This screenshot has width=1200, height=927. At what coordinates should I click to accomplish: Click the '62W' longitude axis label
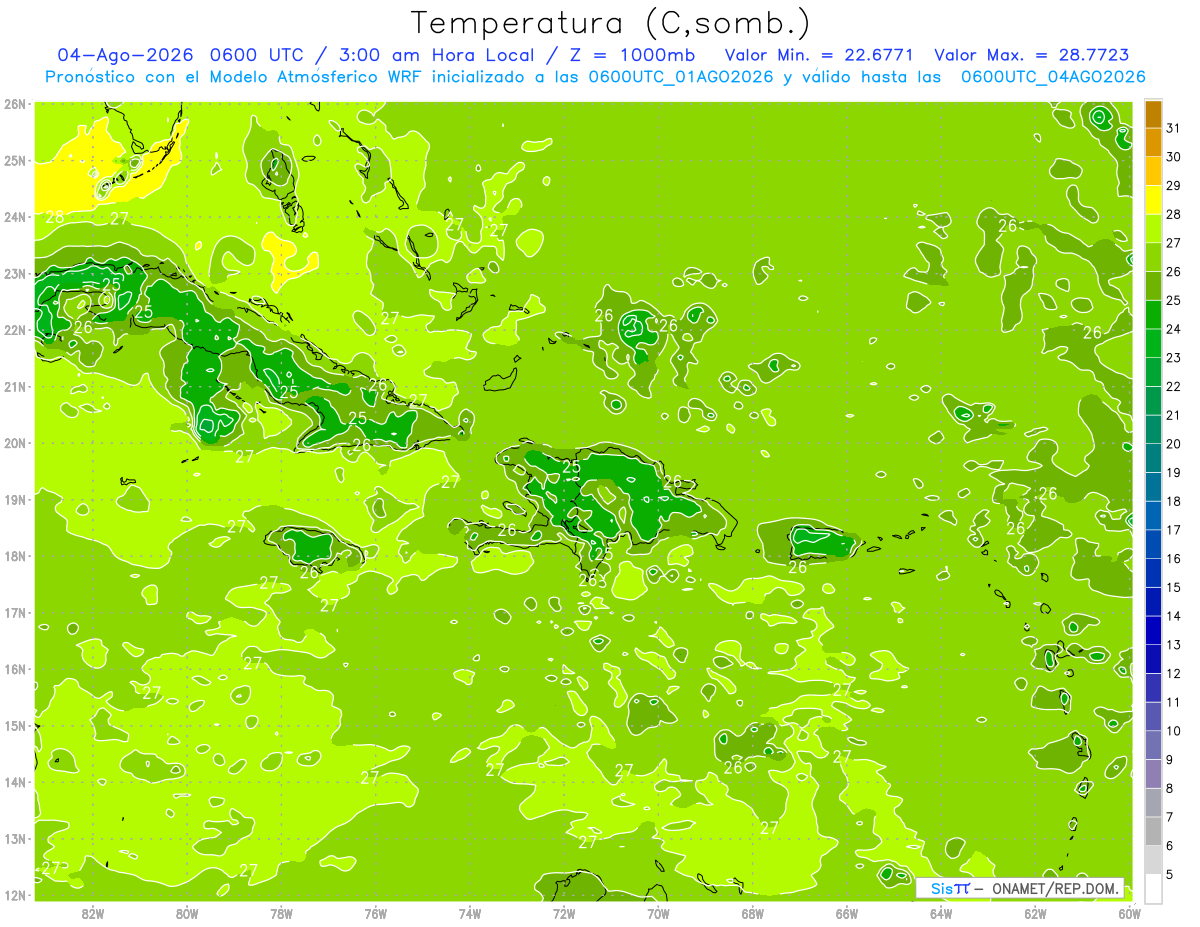click(x=1035, y=913)
